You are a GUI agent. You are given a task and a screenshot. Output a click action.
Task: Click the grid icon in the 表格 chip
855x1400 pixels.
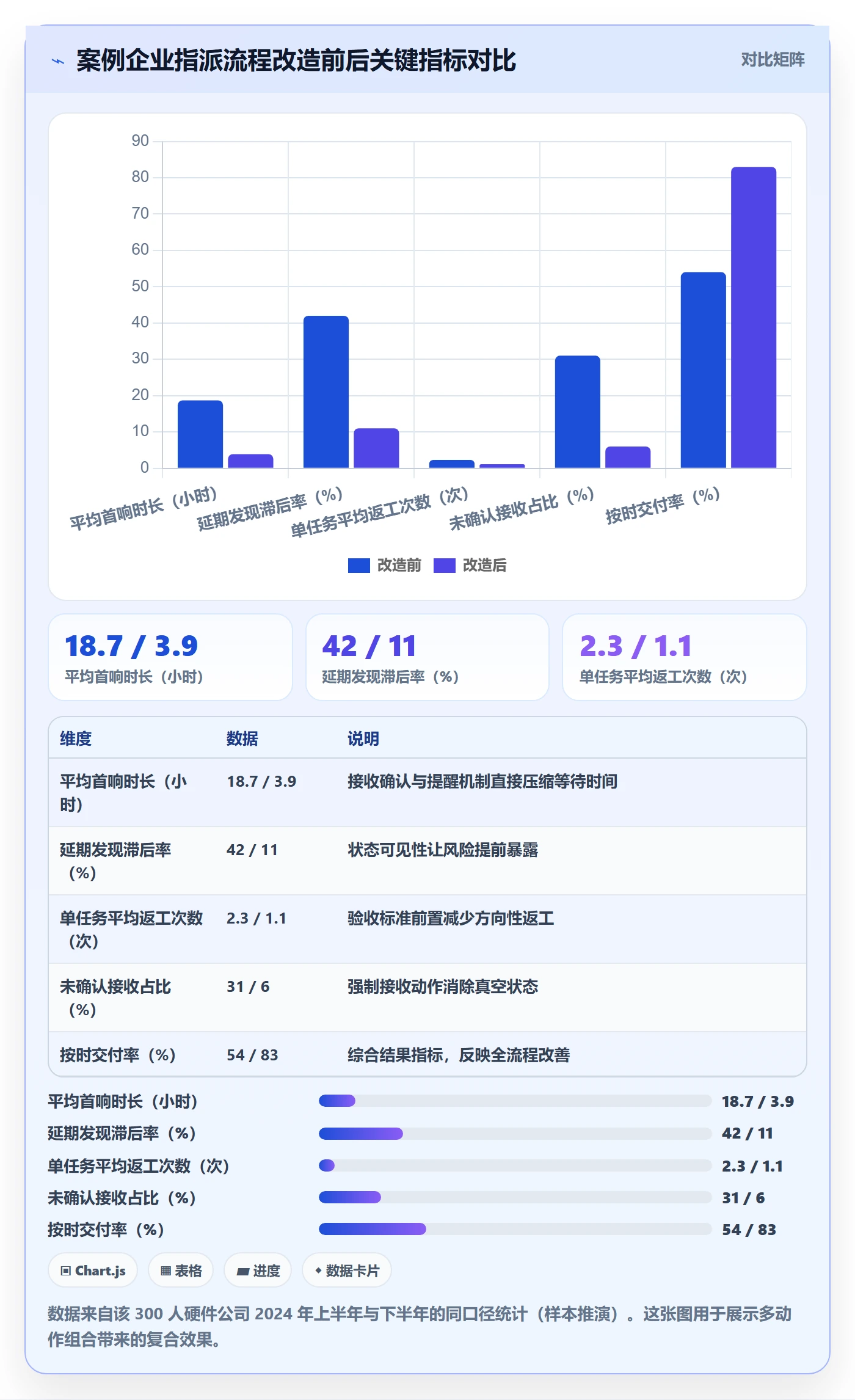(166, 1271)
